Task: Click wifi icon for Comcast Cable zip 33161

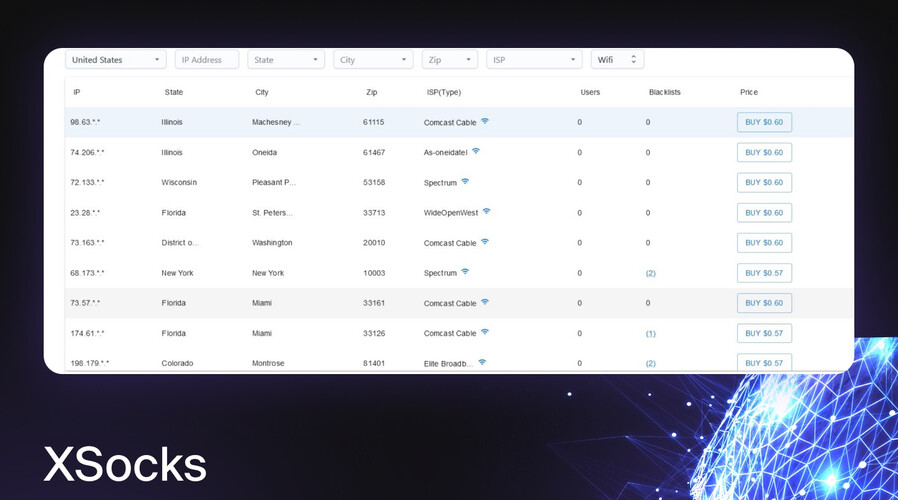Action: 485,302
